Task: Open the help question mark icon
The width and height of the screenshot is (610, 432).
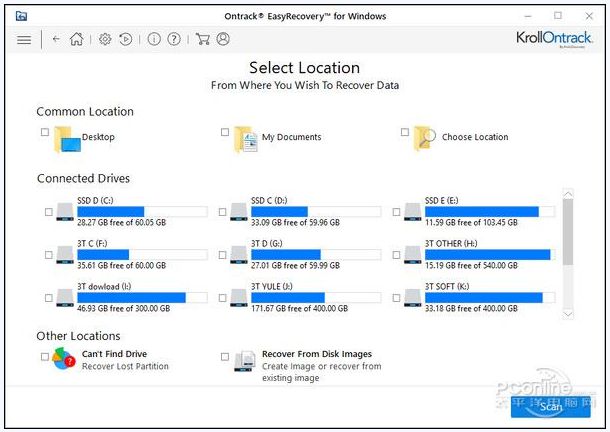Action: [174, 39]
